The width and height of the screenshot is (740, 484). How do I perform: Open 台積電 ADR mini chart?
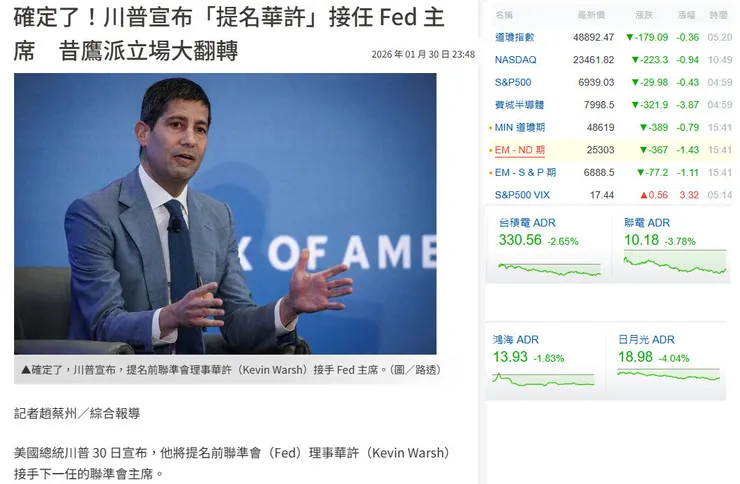[x=549, y=270]
